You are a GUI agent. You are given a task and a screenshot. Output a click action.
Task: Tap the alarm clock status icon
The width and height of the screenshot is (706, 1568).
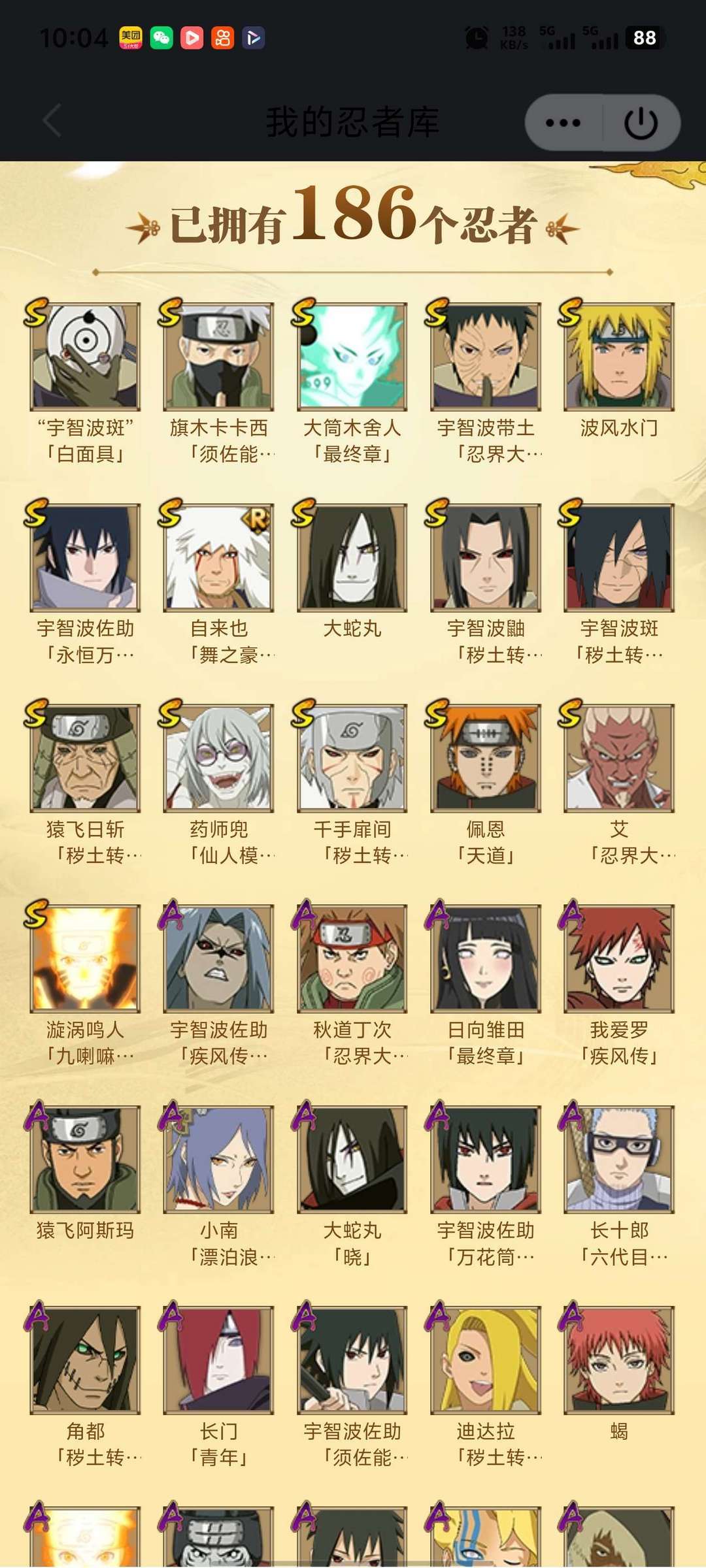(476, 38)
